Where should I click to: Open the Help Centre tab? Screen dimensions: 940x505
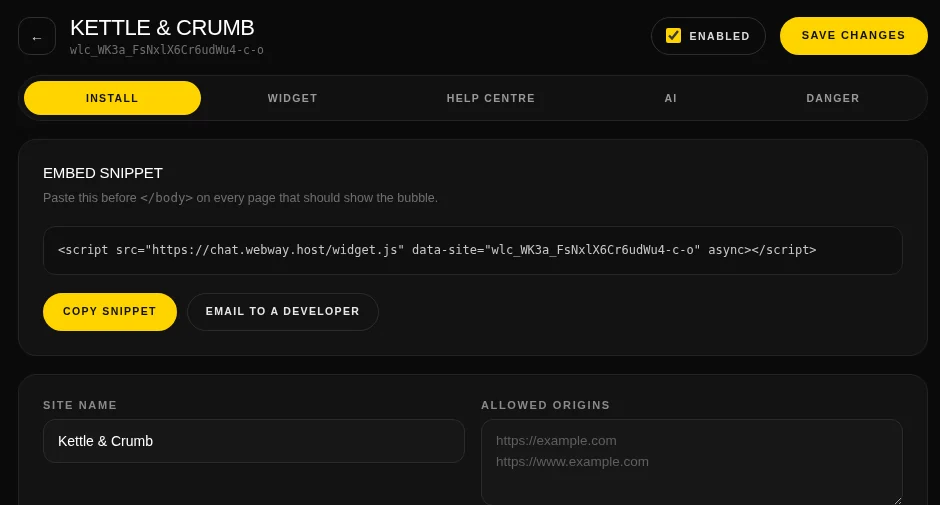click(x=490, y=98)
